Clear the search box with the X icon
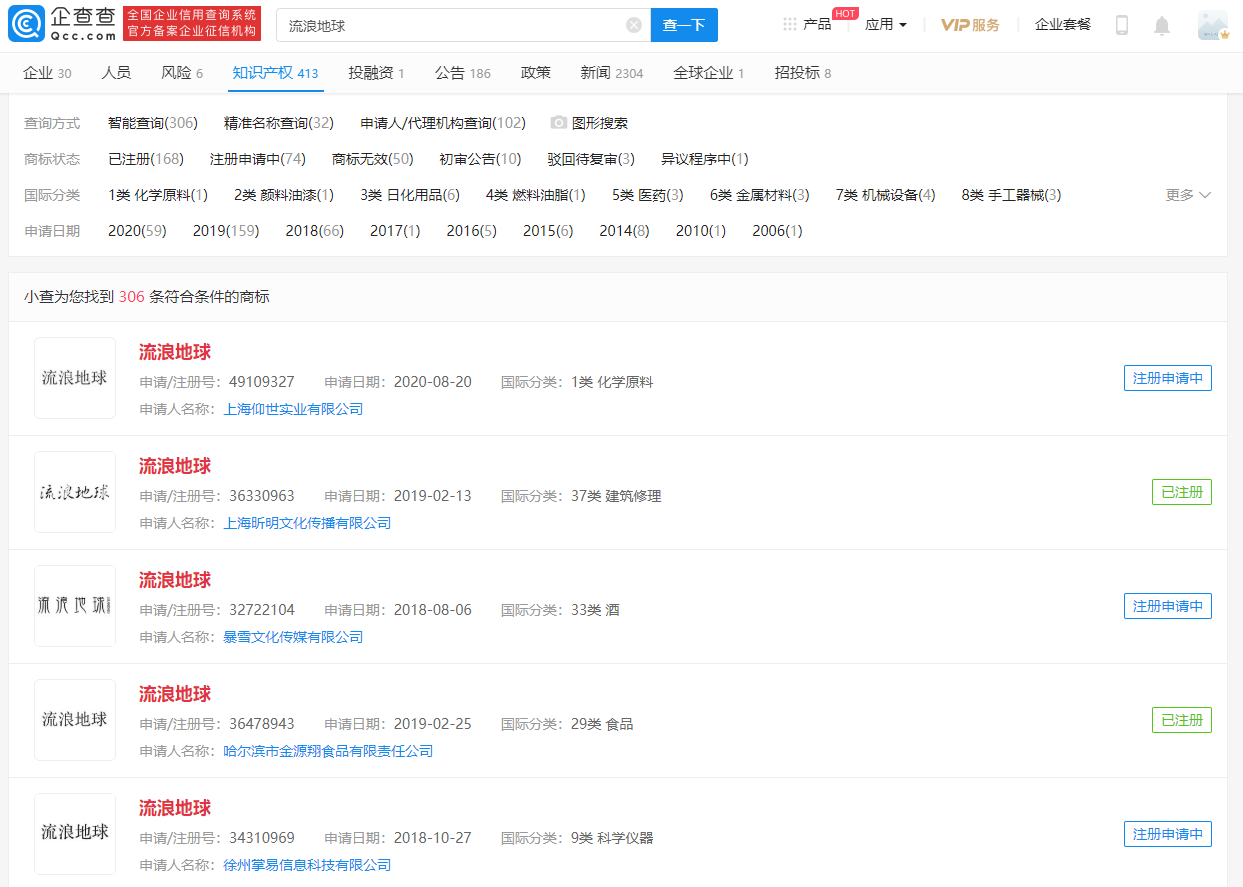The width and height of the screenshot is (1243, 887). (634, 25)
